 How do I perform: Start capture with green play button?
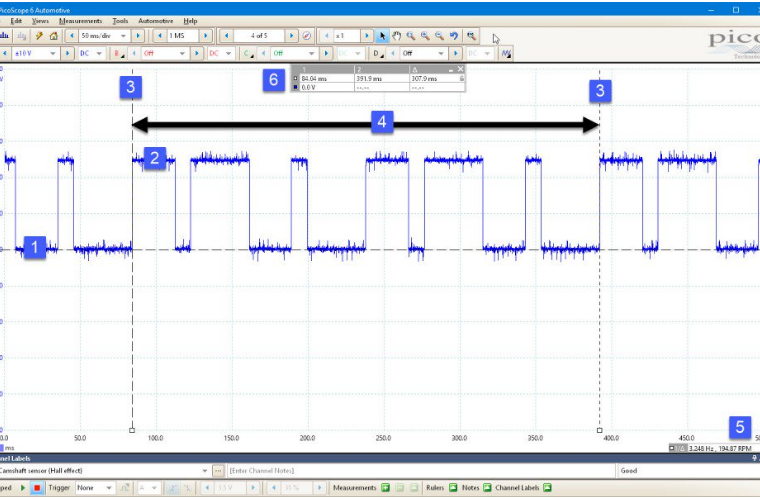23,488
